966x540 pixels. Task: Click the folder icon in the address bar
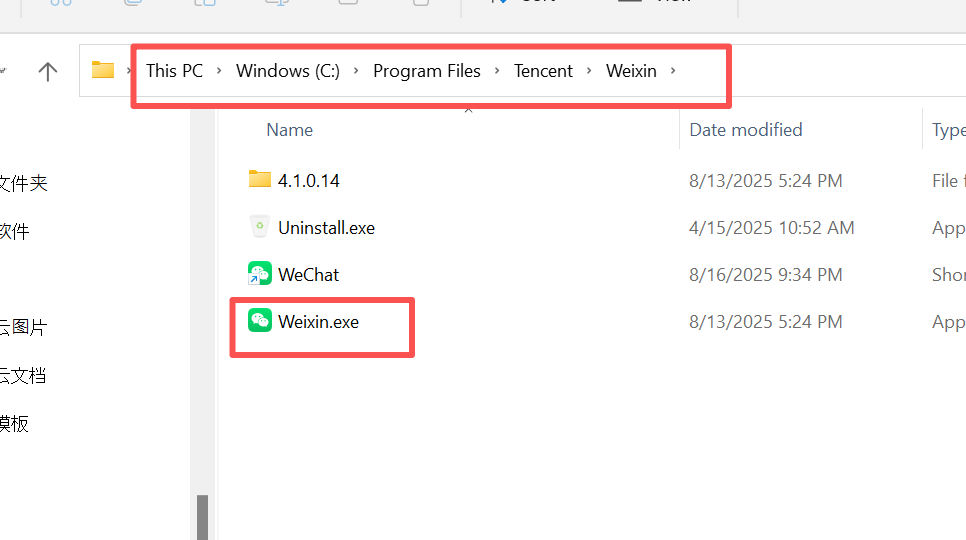click(103, 70)
